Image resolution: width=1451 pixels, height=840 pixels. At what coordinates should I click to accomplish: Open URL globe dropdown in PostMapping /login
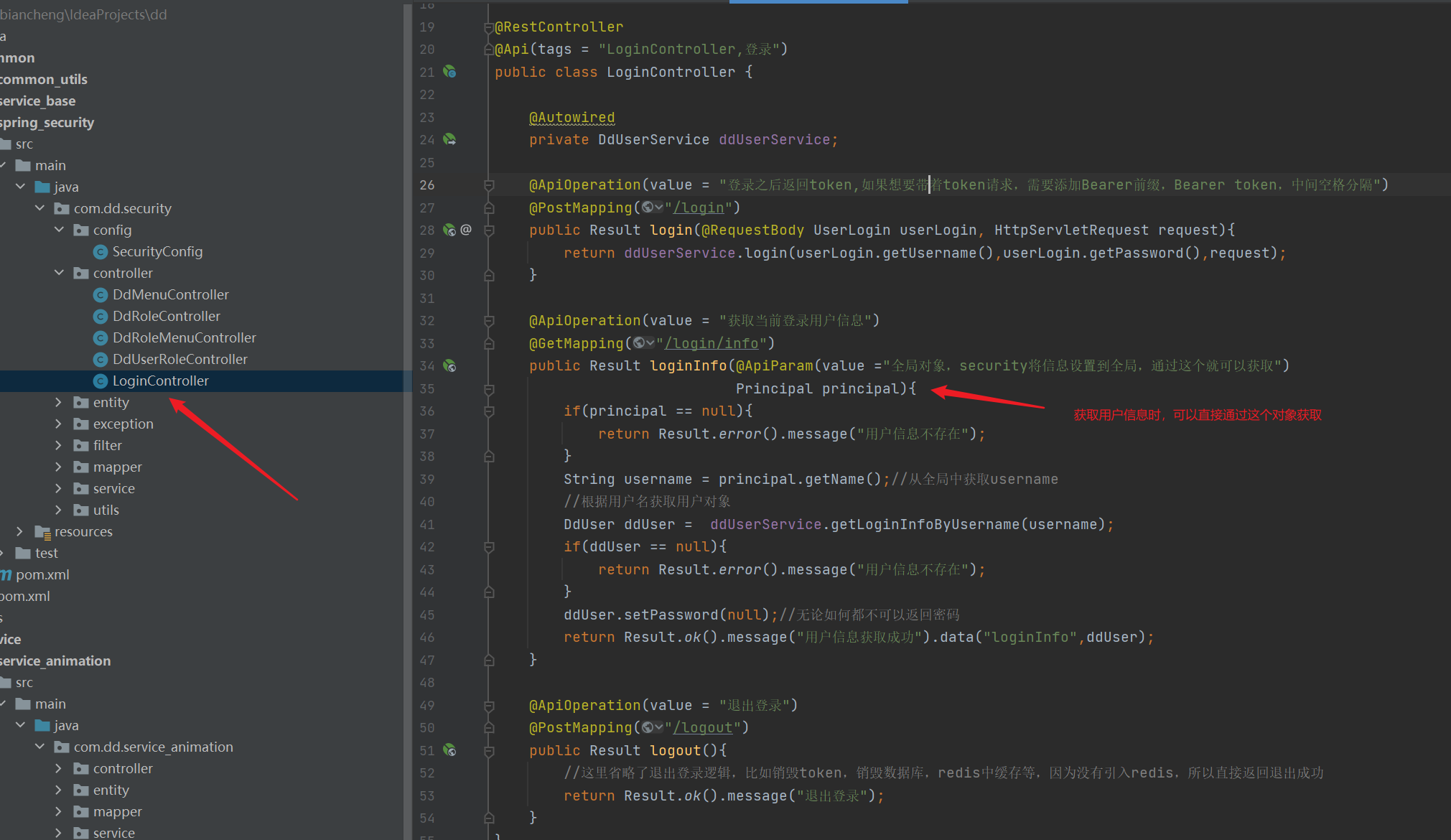tap(652, 207)
